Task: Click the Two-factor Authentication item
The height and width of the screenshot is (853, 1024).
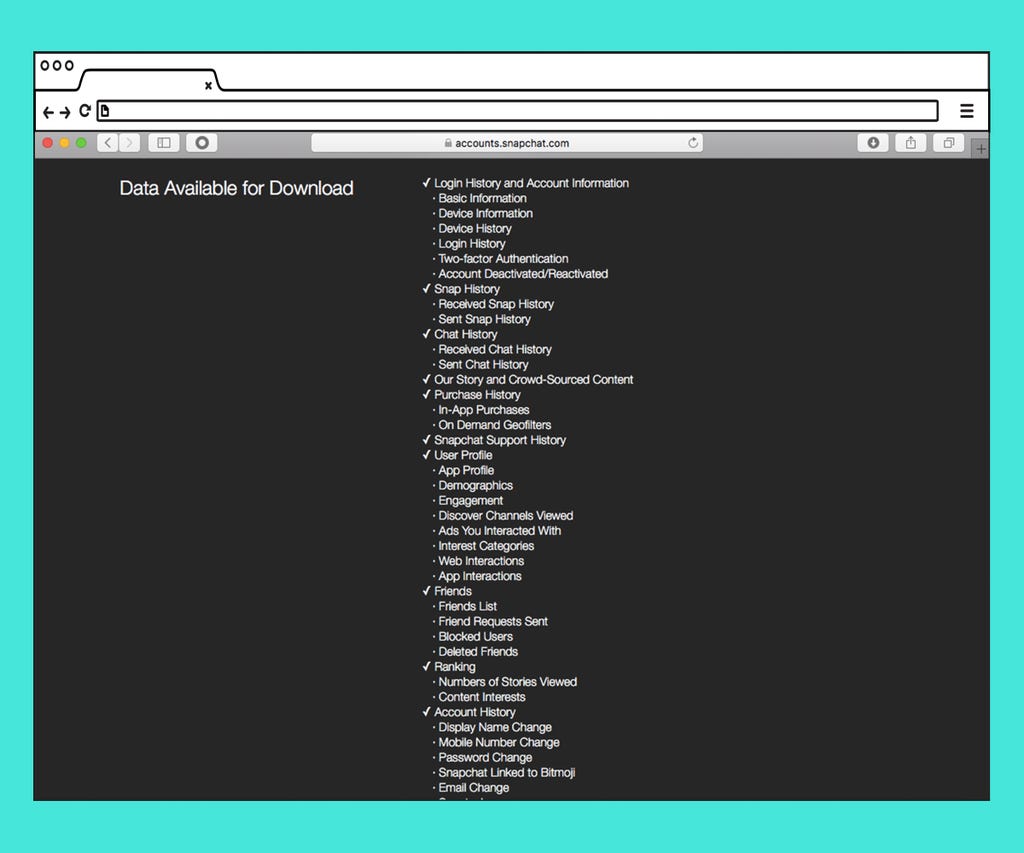Action: (x=503, y=259)
